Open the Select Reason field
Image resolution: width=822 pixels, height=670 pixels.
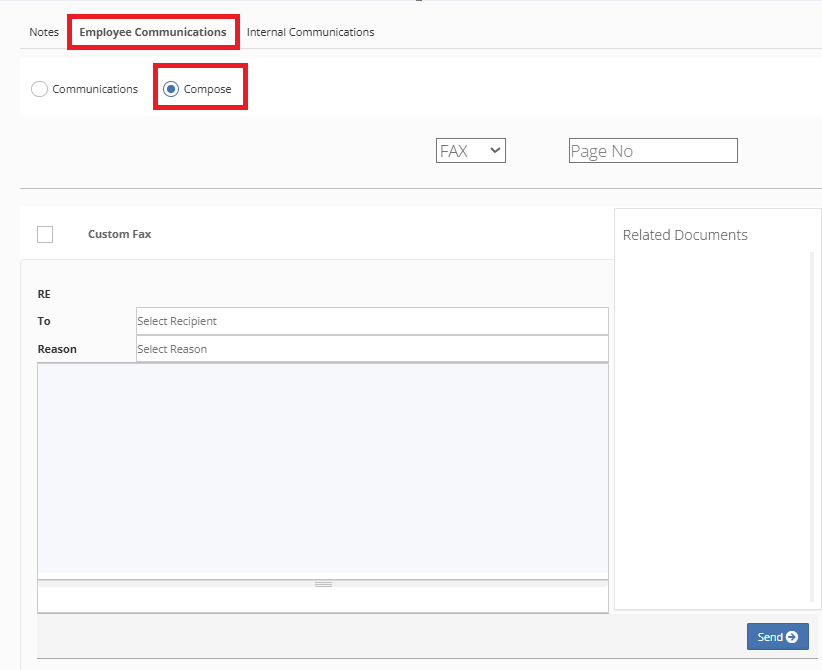tap(371, 349)
